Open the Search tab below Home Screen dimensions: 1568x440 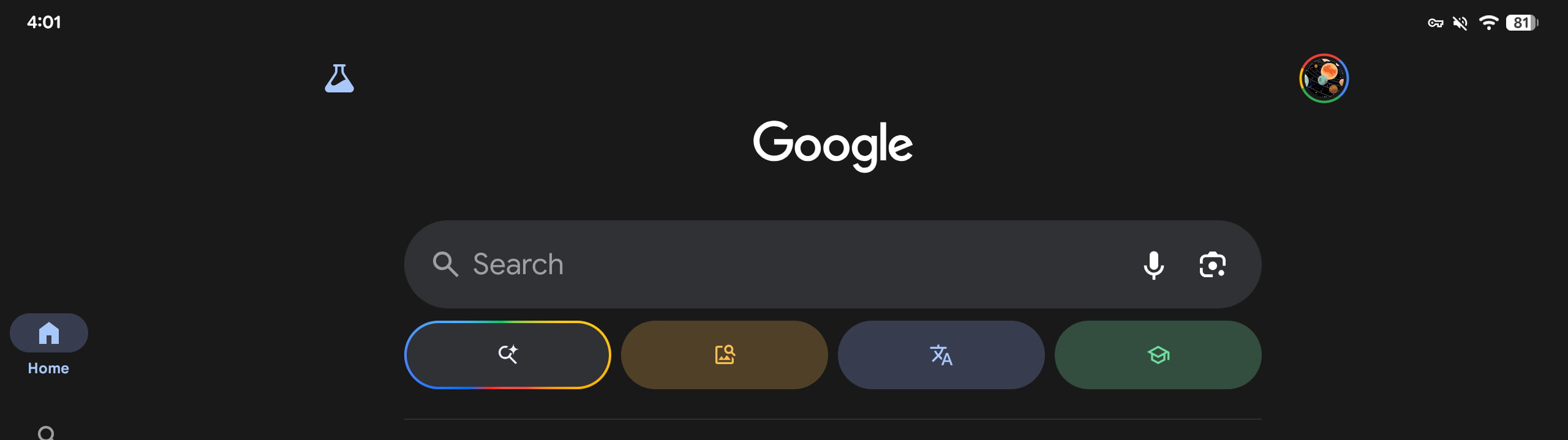47,433
